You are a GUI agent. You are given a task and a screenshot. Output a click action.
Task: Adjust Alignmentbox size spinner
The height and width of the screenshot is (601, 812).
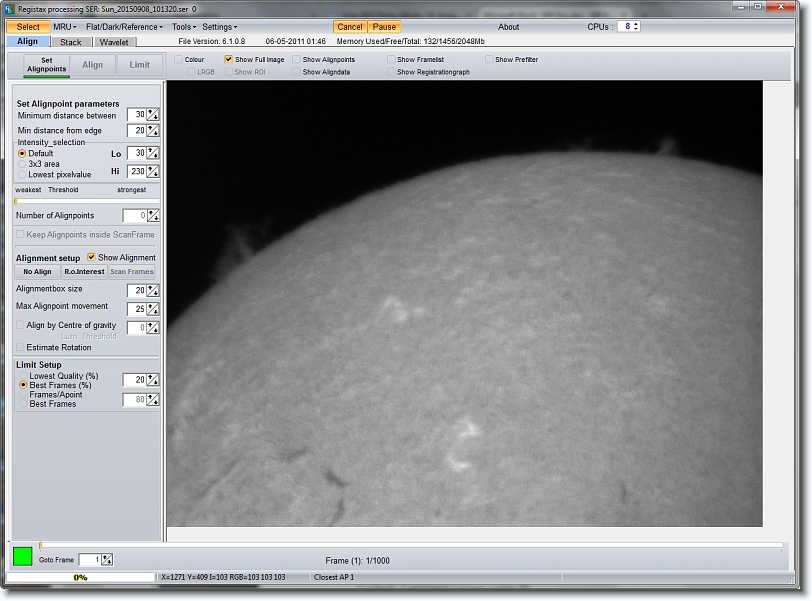pyautogui.click(x=153, y=290)
